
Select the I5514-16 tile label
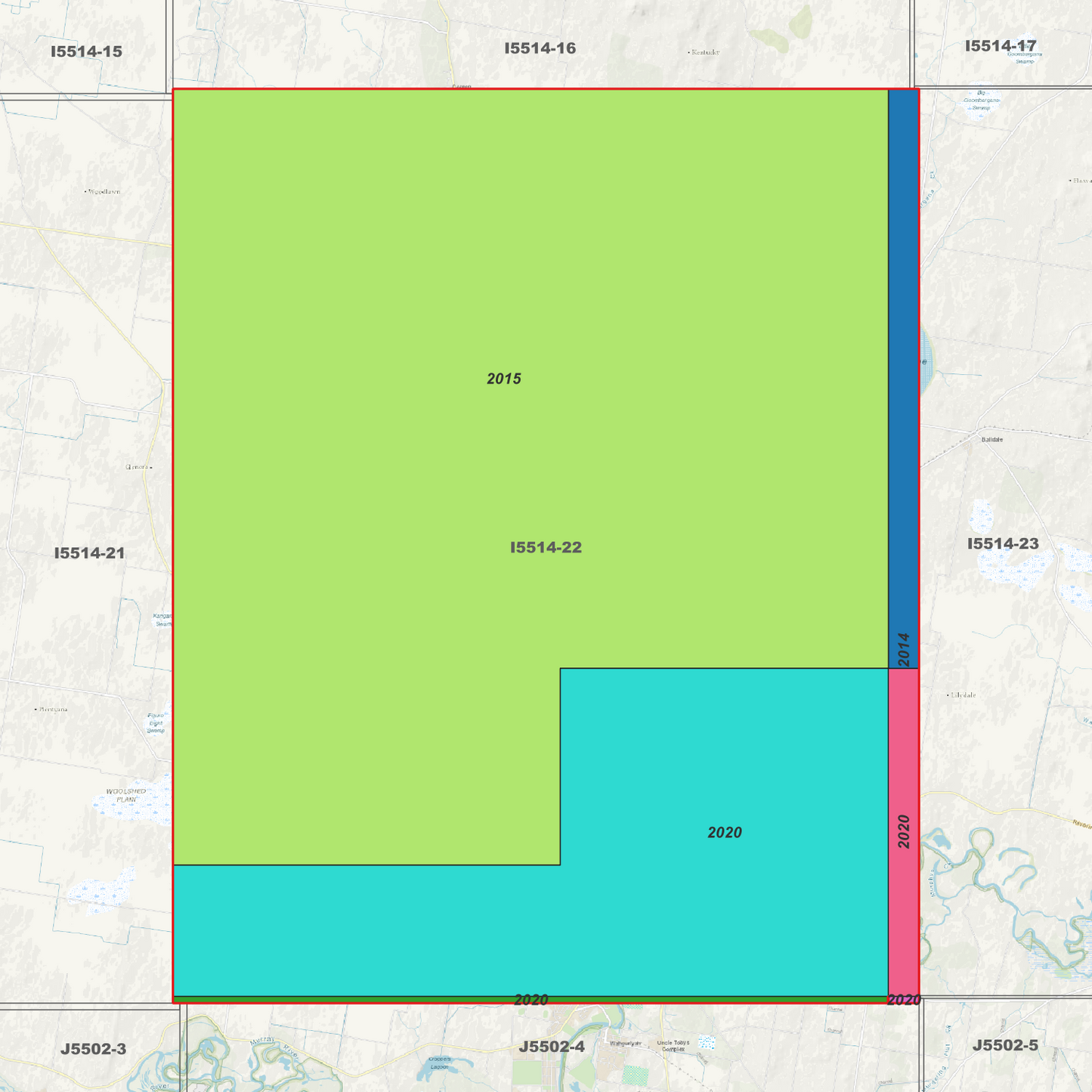coord(540,48)
